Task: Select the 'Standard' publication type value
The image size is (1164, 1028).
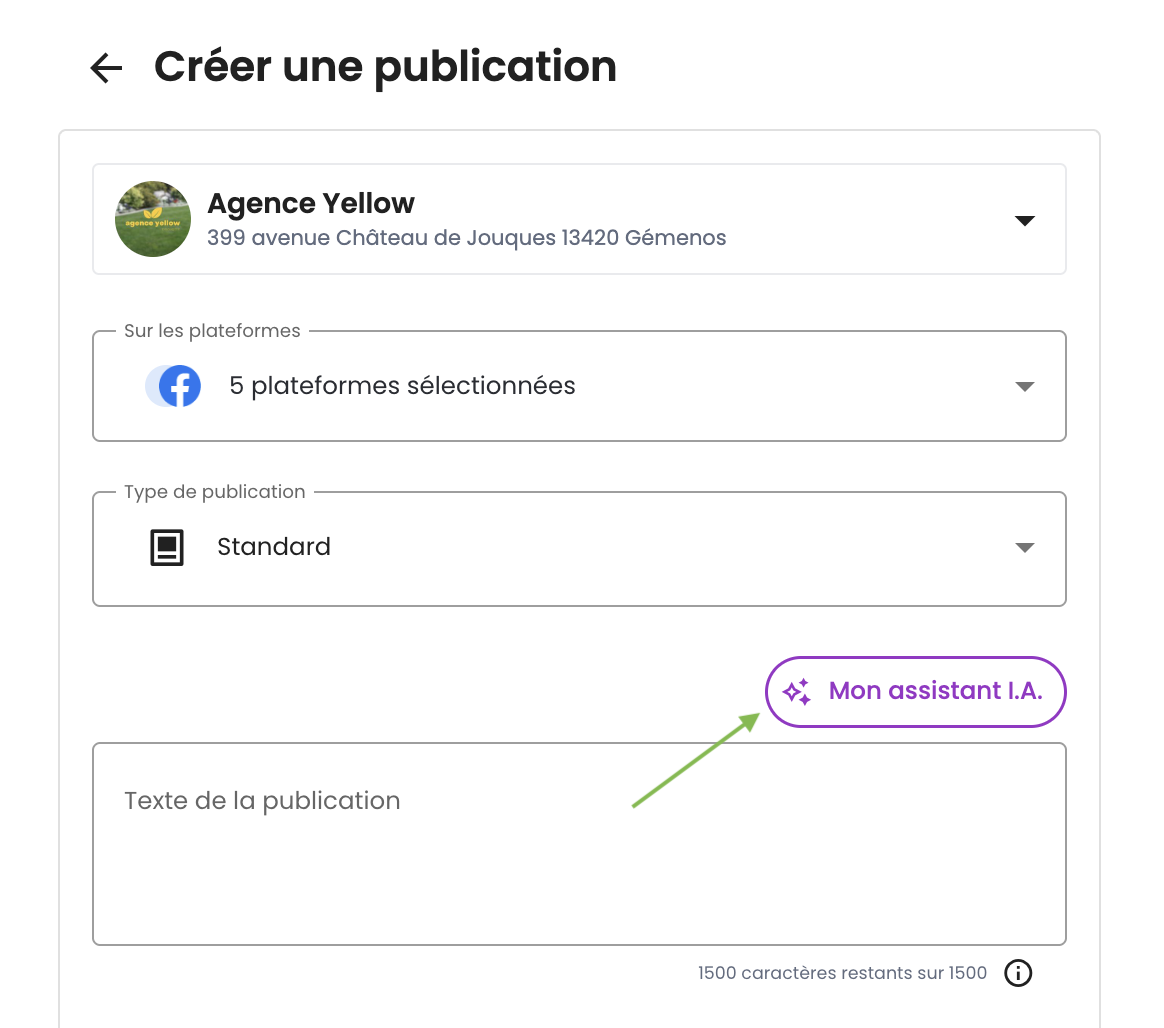Action: [x=274, y=547]
